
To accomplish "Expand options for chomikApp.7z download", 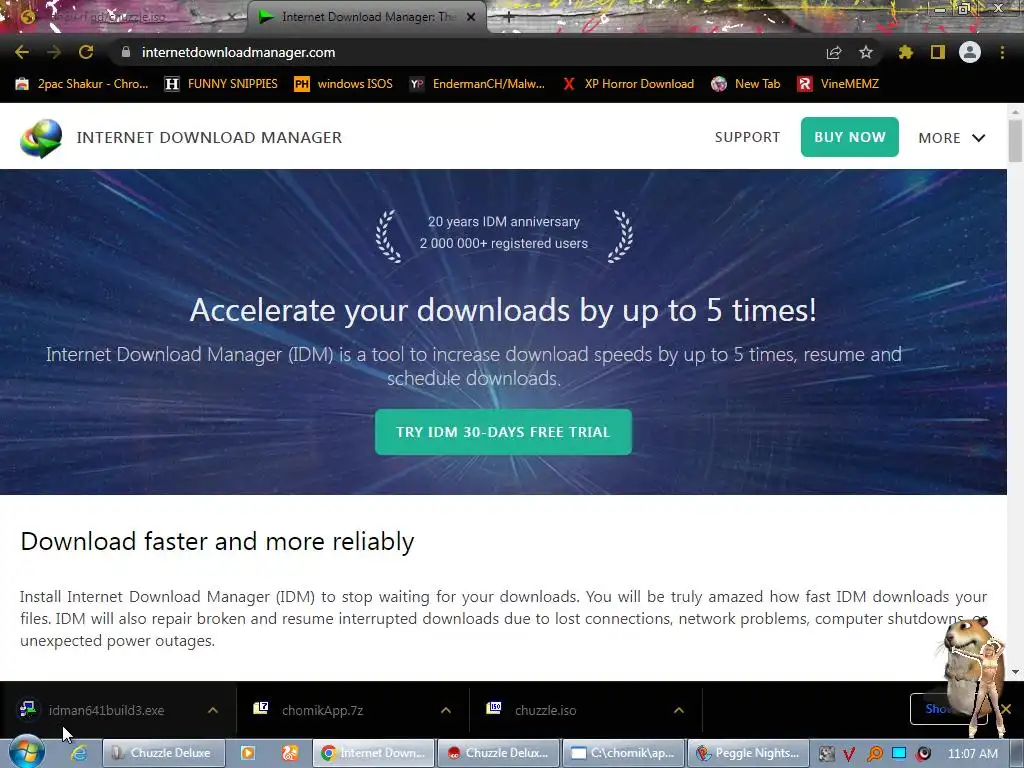I will (445, 710).
